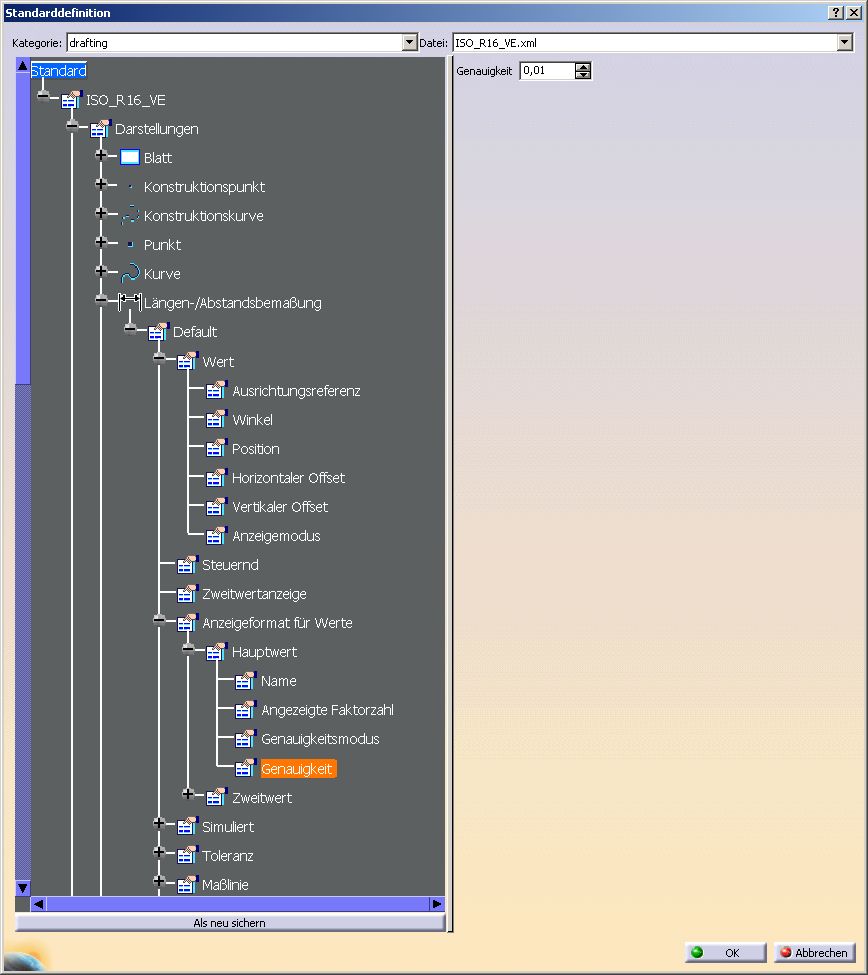Click the Ausrichtungsreferenz node icon

pyautogui.click(x=216, y=390)
